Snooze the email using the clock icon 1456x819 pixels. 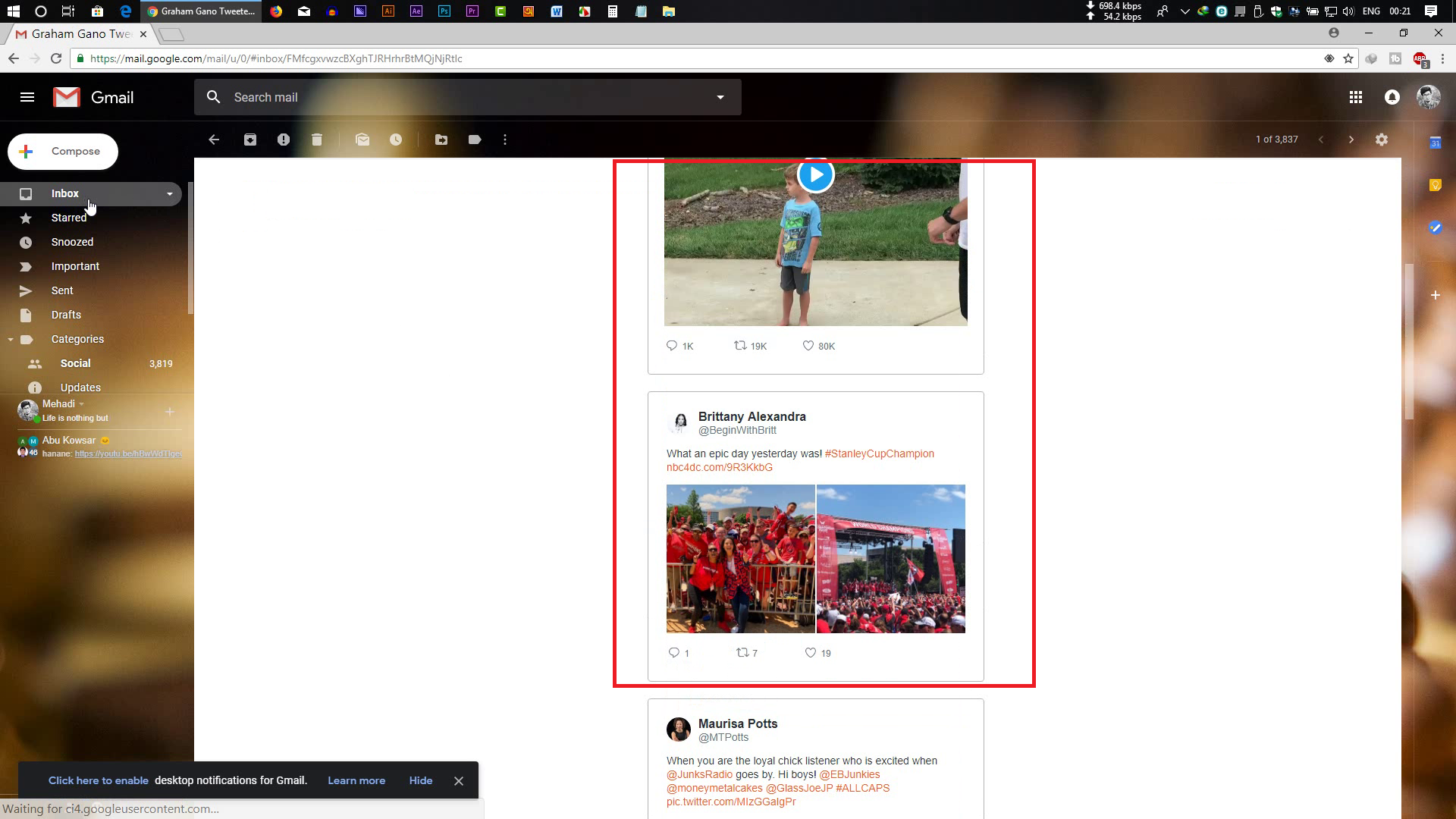(396, 140)
